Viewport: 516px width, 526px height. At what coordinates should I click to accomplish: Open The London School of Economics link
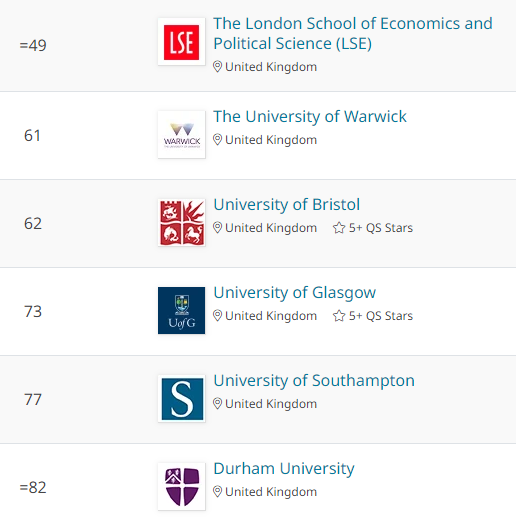353,34
